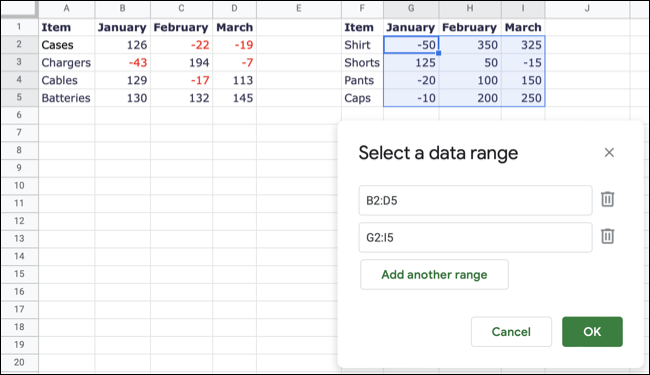Select column G header

click(x=411, y=9)
